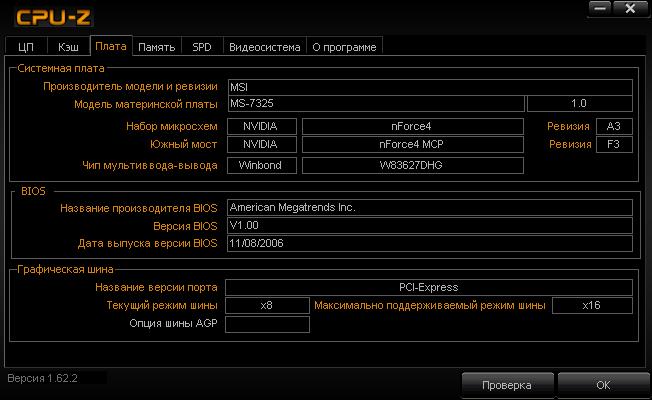
Task: Click the Опция шины AGP label
Action: click(173, 323)
